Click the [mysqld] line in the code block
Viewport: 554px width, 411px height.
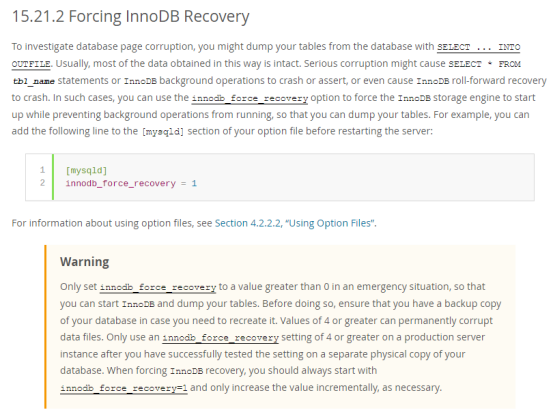point(86,170)
